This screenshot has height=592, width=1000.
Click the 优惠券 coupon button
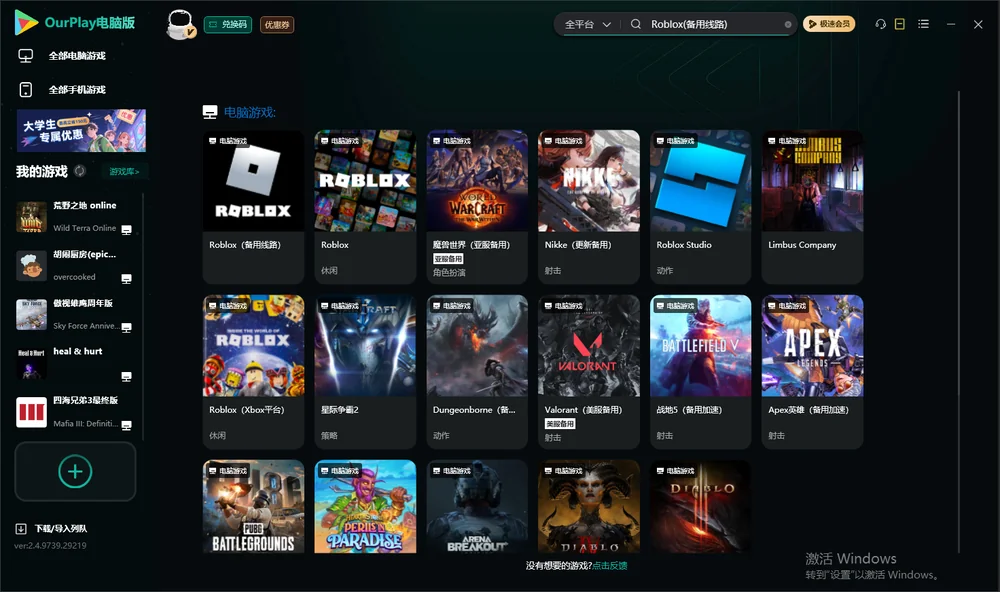click(277, 25)
